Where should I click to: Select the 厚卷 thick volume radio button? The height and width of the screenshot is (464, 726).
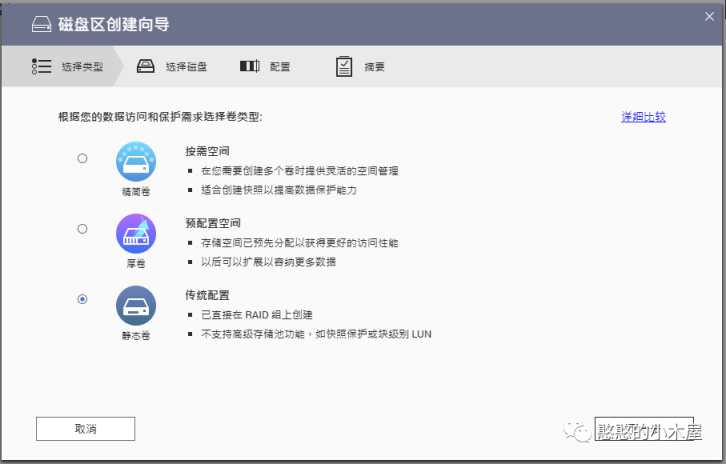(x=82, y=229)
